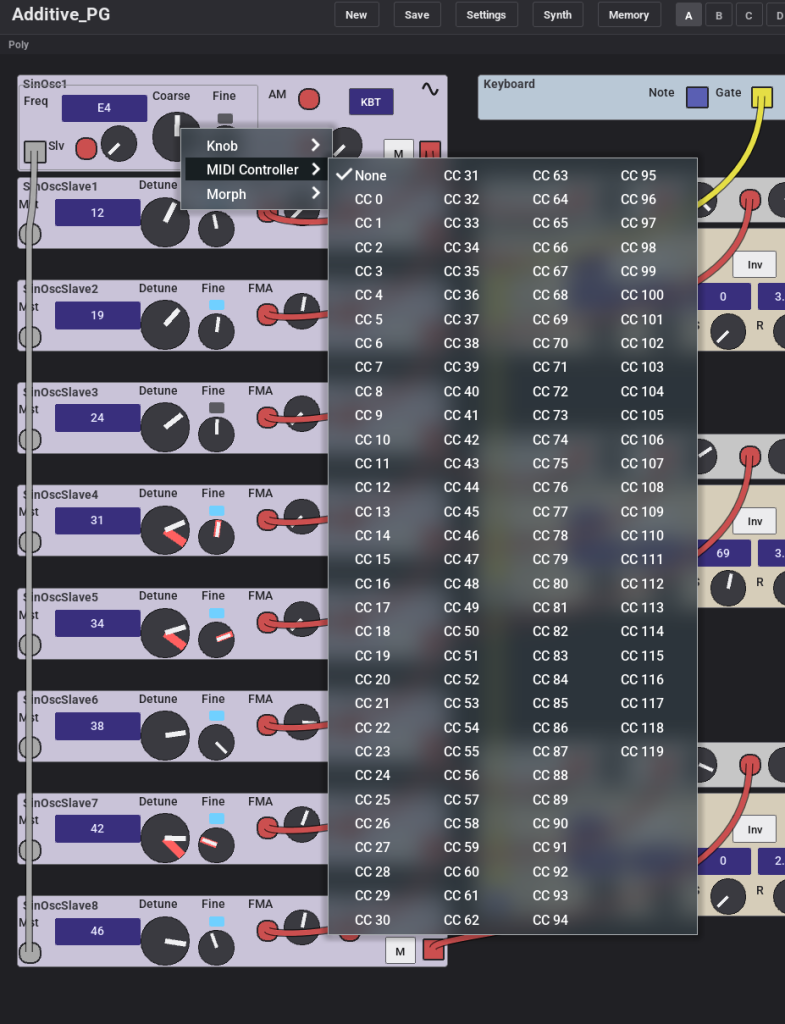Click the red FMA jack on SinOscSlave2
The height and width of the screenshot is (1024, 785).
point(267,315)
